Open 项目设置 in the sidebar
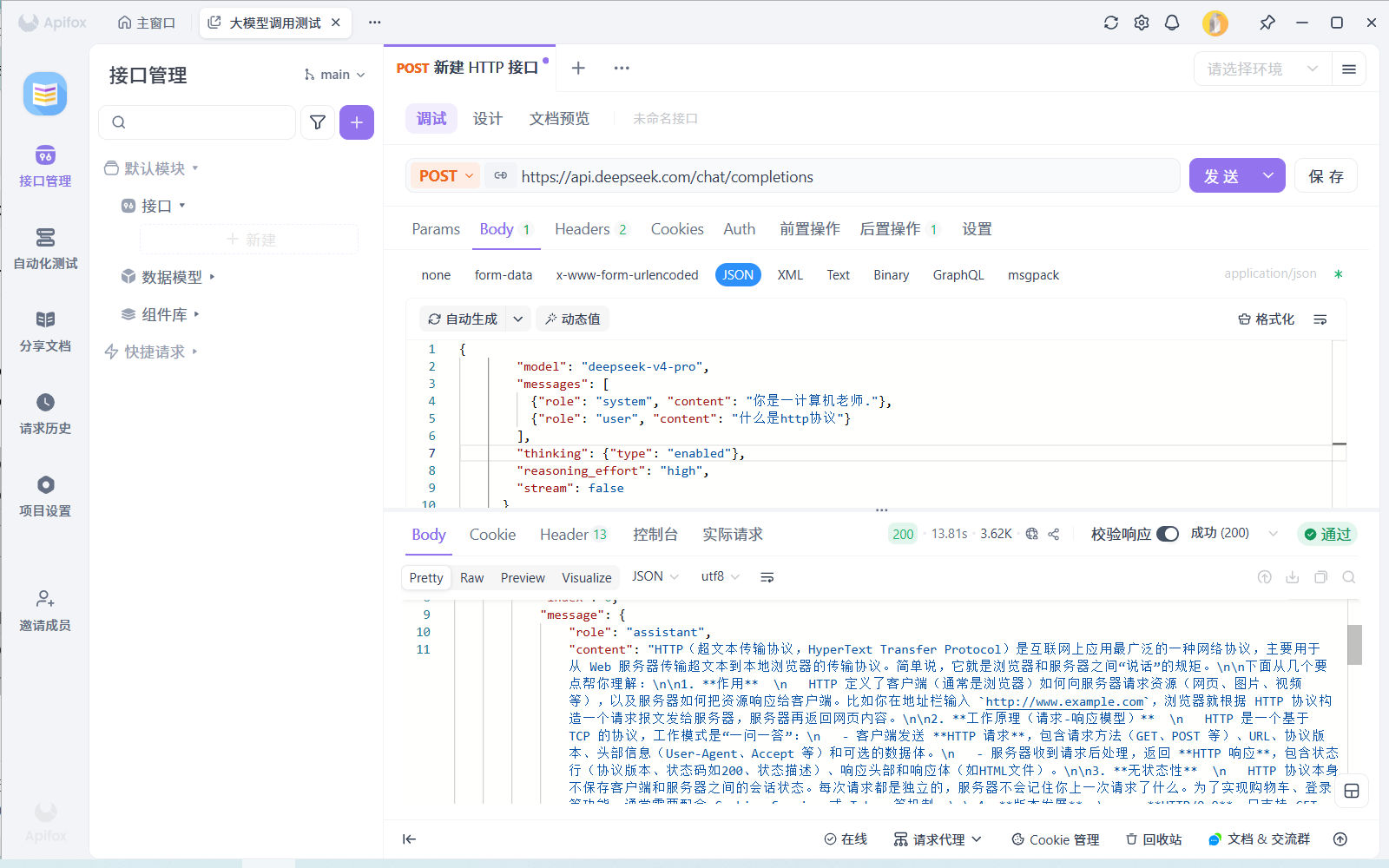 (45, 496)
